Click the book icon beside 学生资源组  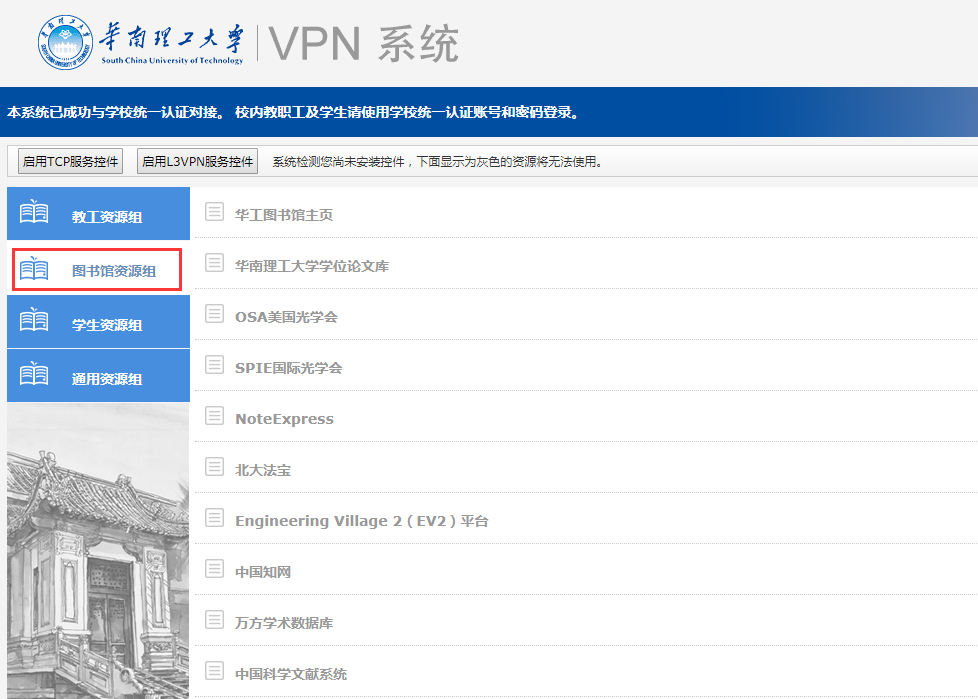coord(34,319)
